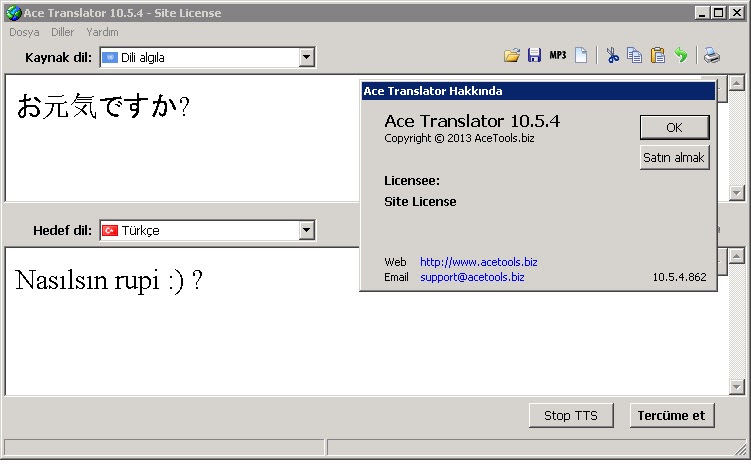Select the Dili algıla source language box
The height and width of the screenshot is (465, 751).
(x=207, y=57)
